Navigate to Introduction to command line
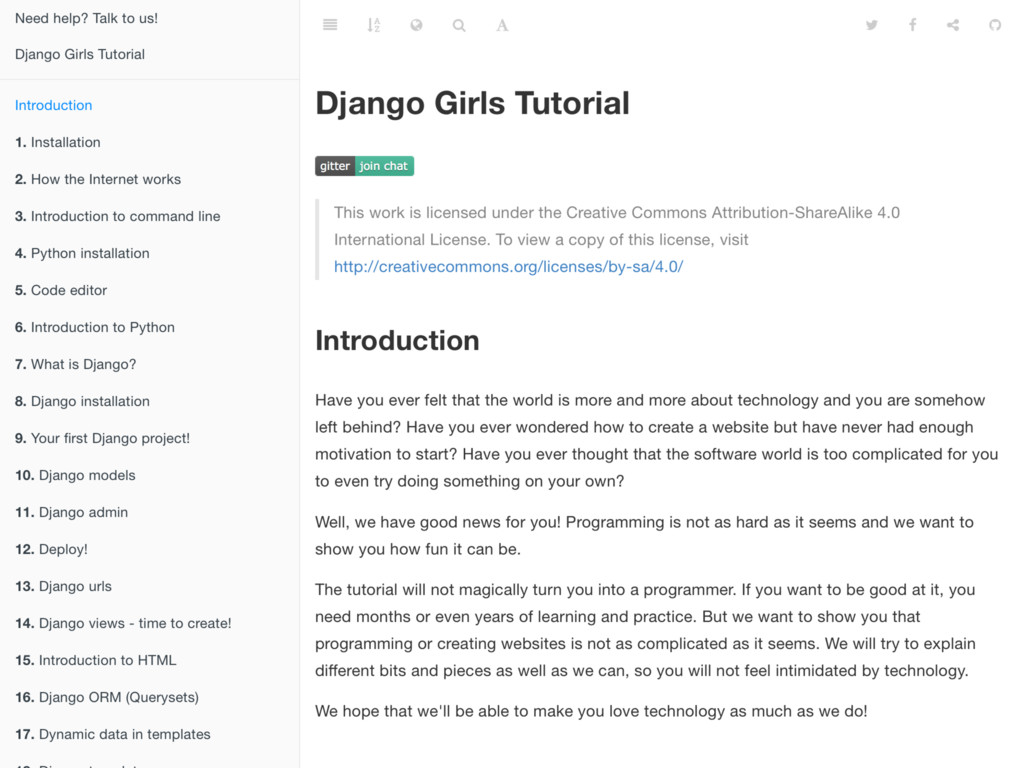The height and width of the screenshot is (768, 1024). [118, 216]
